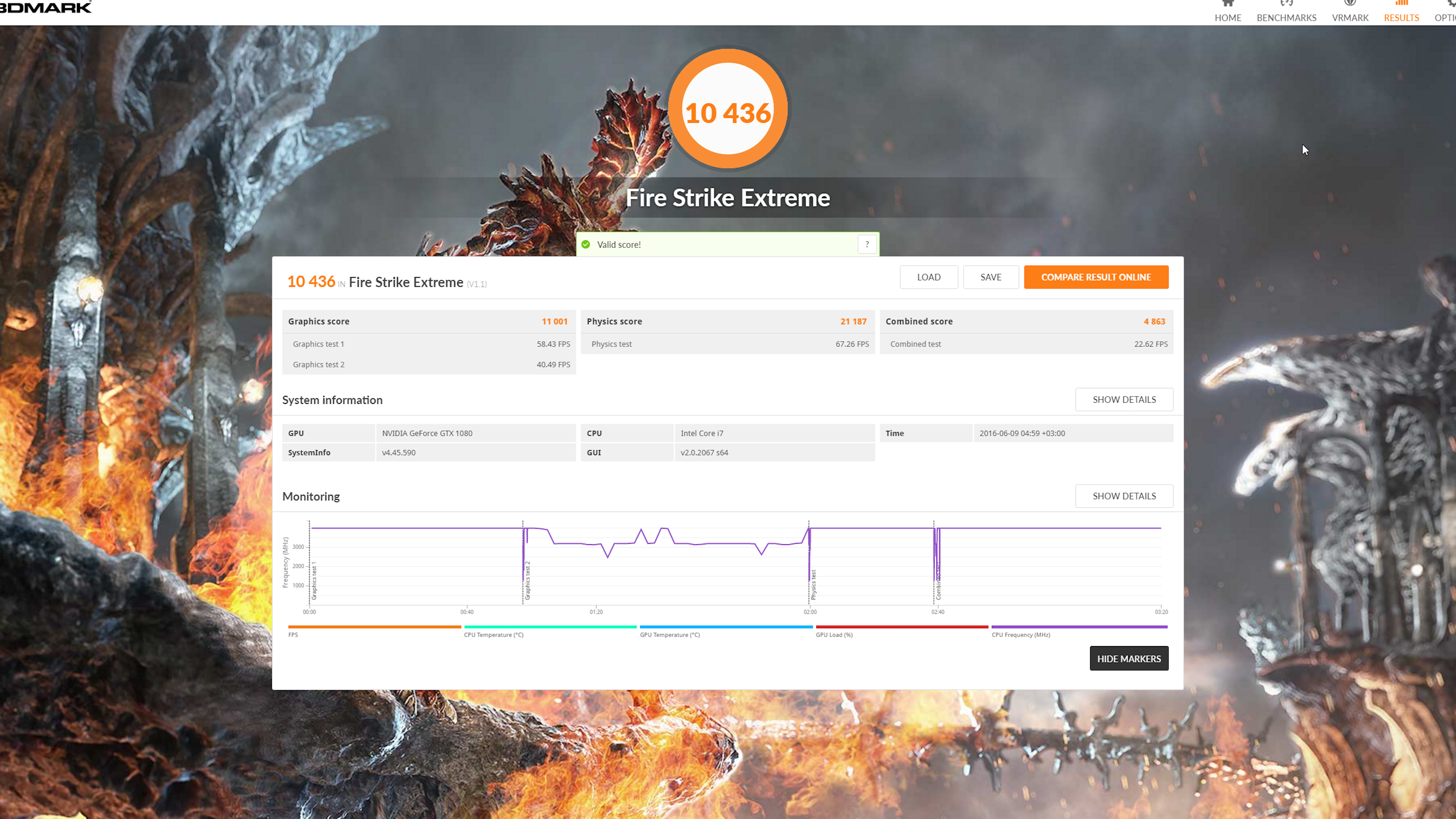
Task: Click the Physics test chart marker
Action: [x=813, y=584]
